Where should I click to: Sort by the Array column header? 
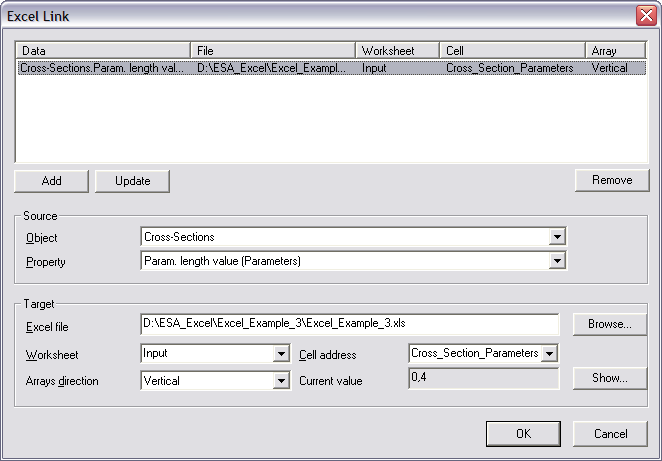616,51
